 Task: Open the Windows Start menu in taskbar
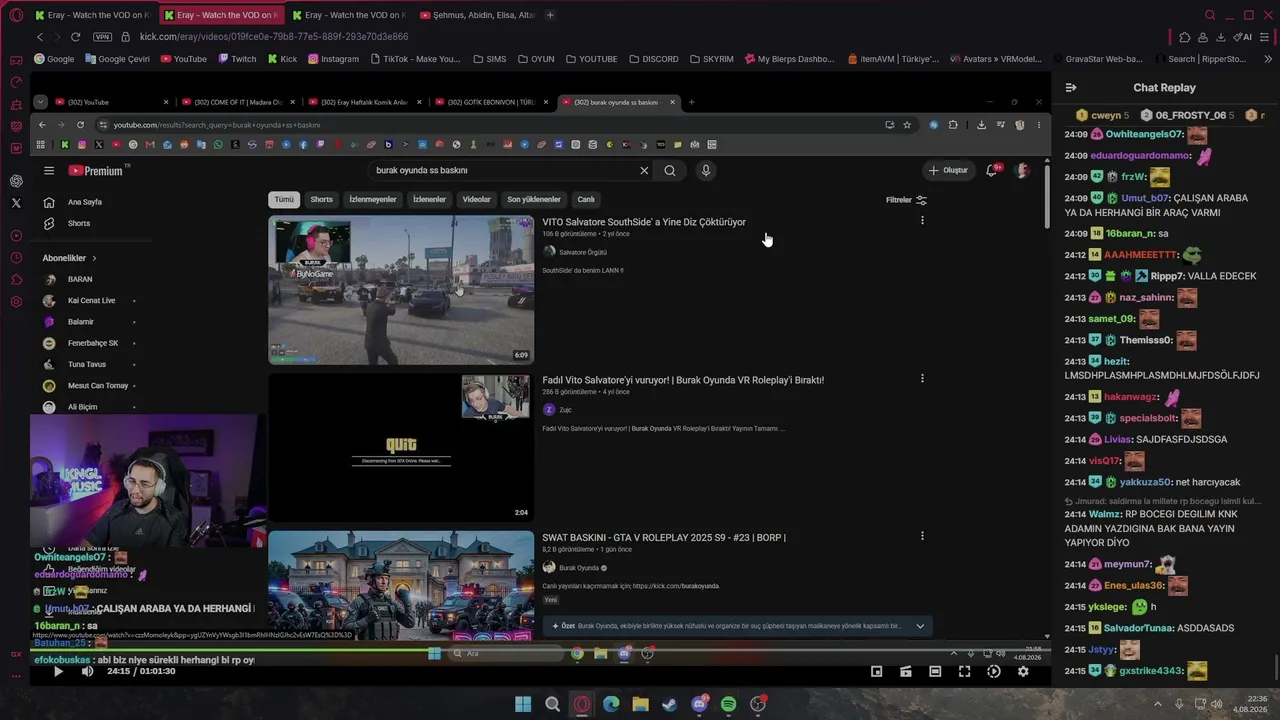[x=523, y=704]
